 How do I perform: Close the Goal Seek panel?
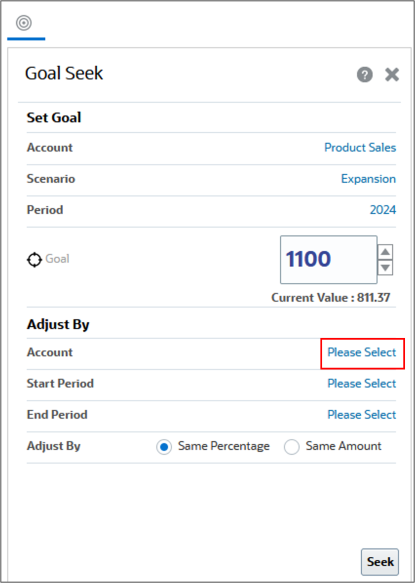point(392,75)
